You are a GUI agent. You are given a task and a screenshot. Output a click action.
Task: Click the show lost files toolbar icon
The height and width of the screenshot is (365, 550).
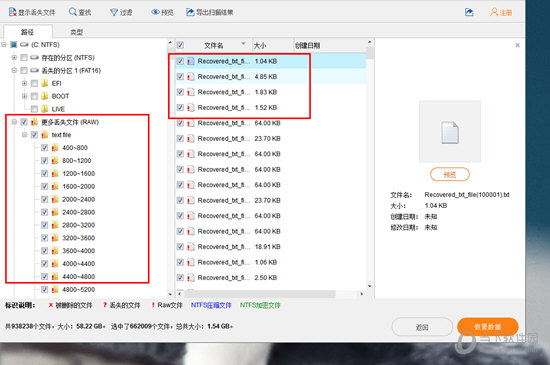13,12
